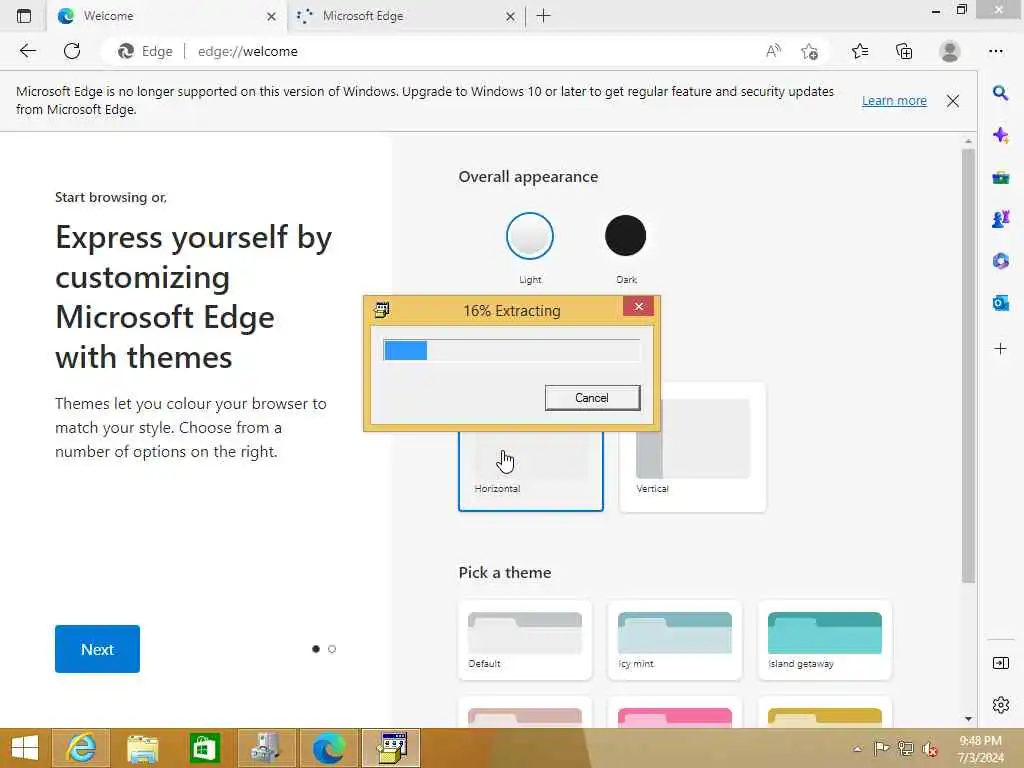Viewport: 1024px width, 768px height.
Task: Open the Favorites list icon
Action: tap(860, 51)
